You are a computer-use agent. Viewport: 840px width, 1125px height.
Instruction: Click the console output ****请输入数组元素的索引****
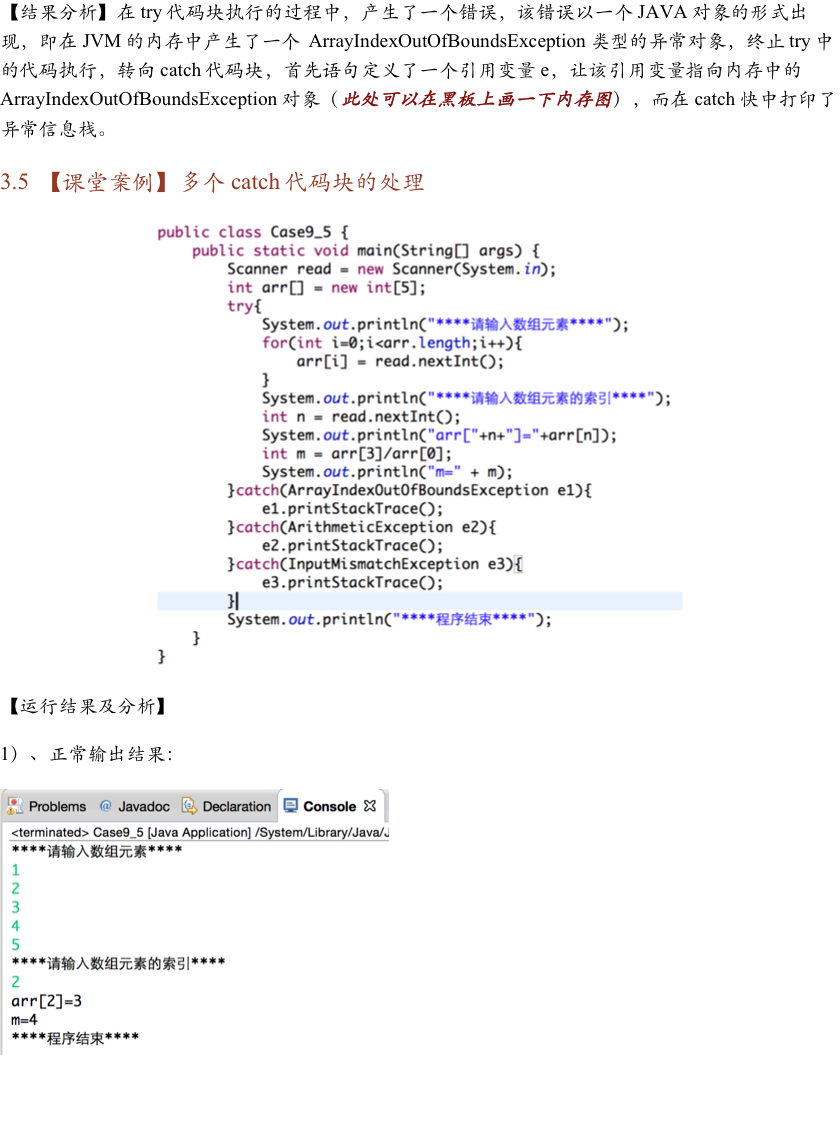118,963
